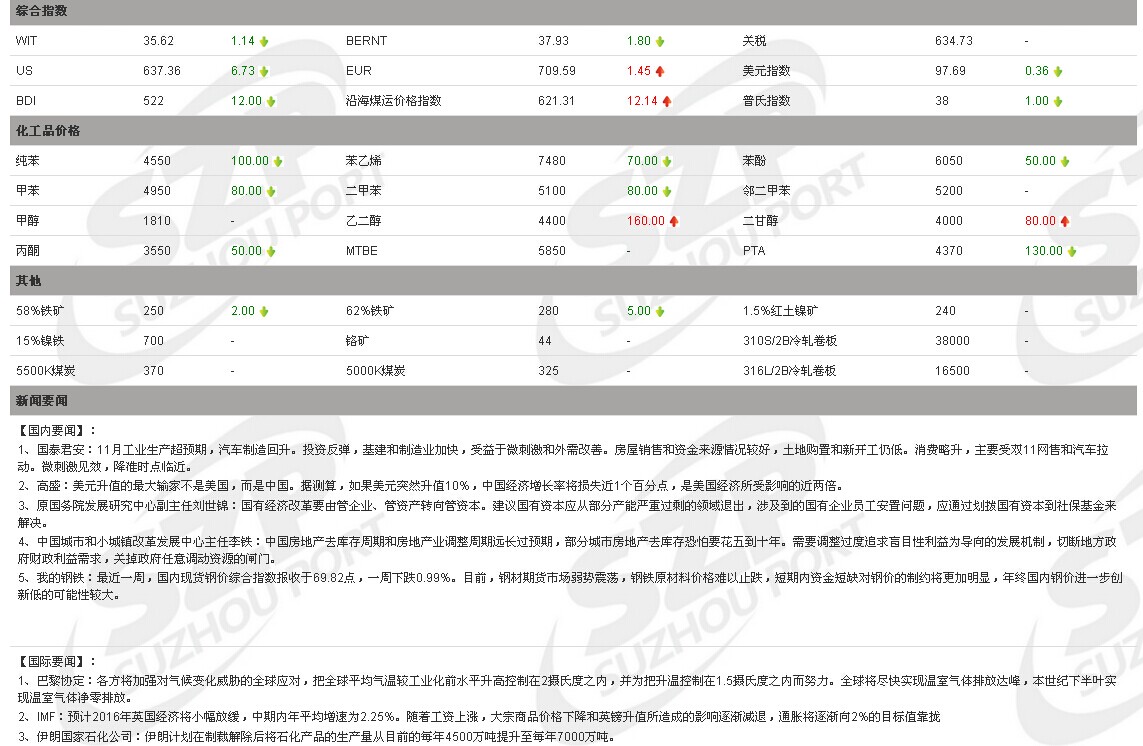Click the red up arrow next to EUR 1.45
Viewport: 1143px width, 746px height.
click(660, 71)
